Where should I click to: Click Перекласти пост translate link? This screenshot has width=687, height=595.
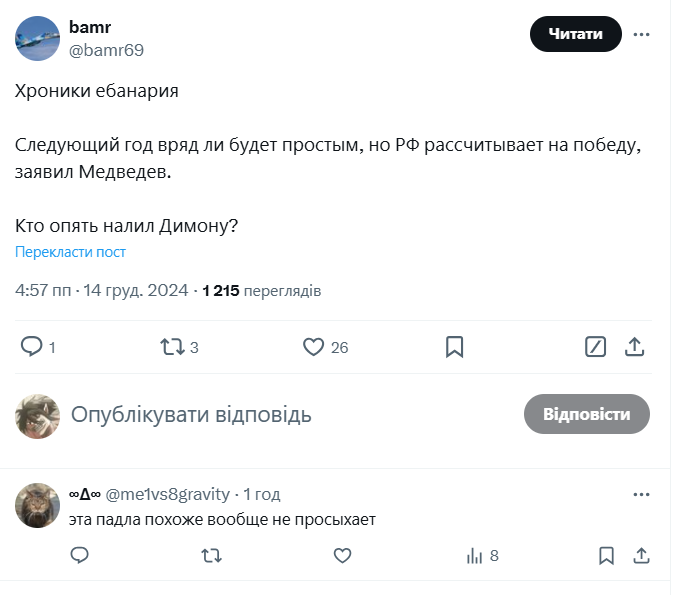pos(70,252)
